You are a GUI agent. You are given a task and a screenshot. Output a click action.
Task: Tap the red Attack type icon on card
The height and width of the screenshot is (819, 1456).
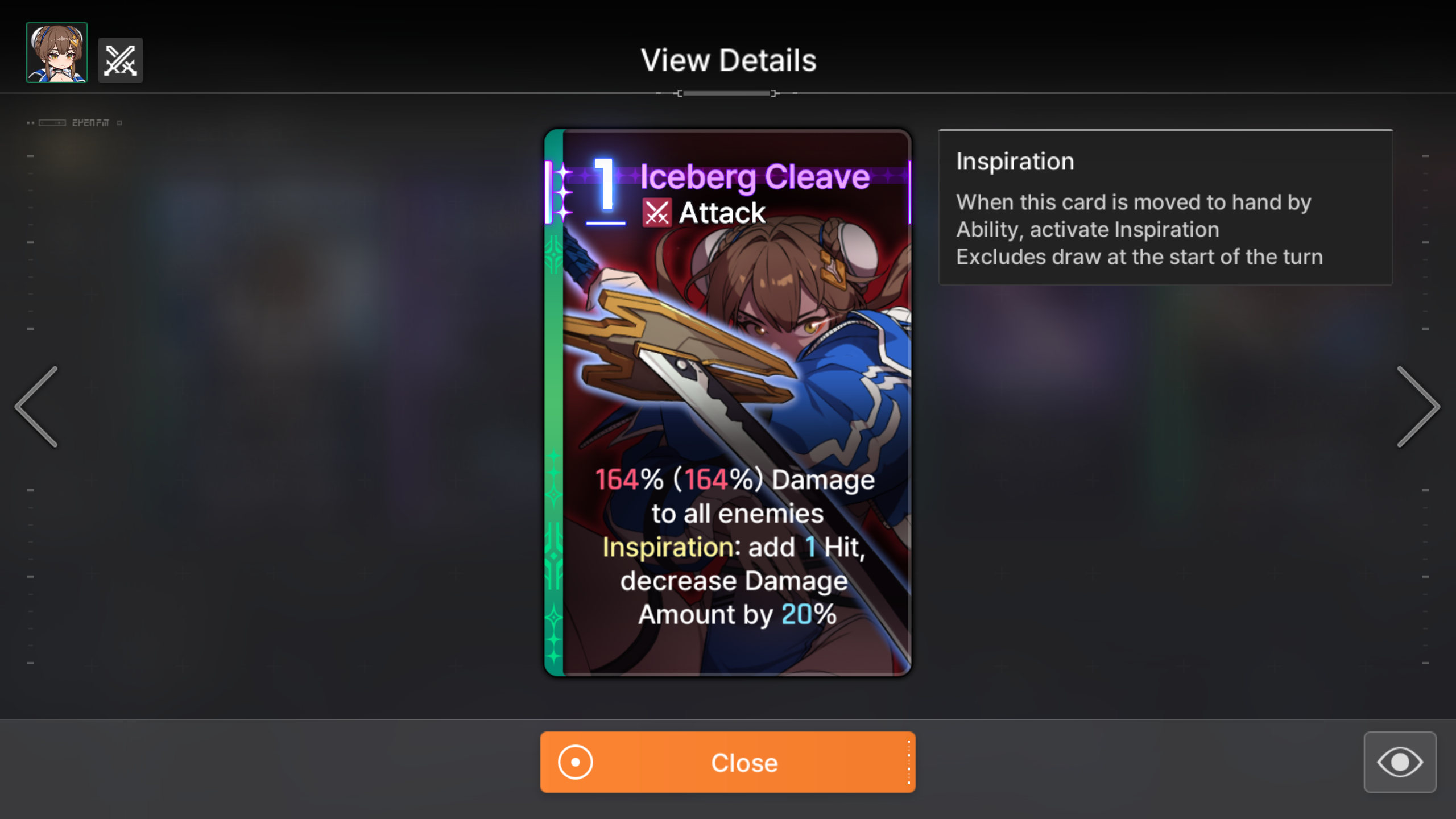pyautogui.click(x=657, y=213)
